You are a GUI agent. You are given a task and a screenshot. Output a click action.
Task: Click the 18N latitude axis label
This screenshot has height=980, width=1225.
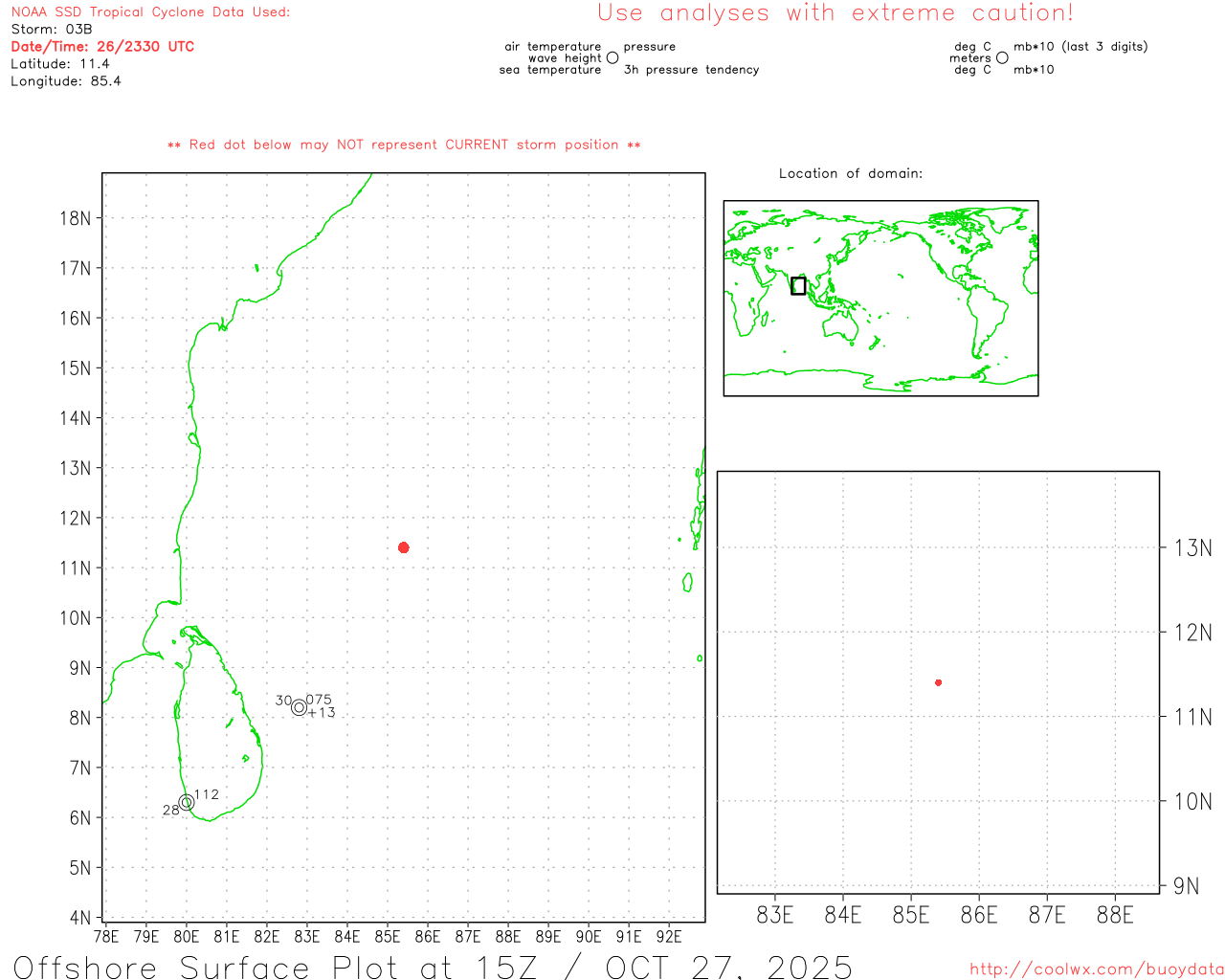[x=76, y=218]
